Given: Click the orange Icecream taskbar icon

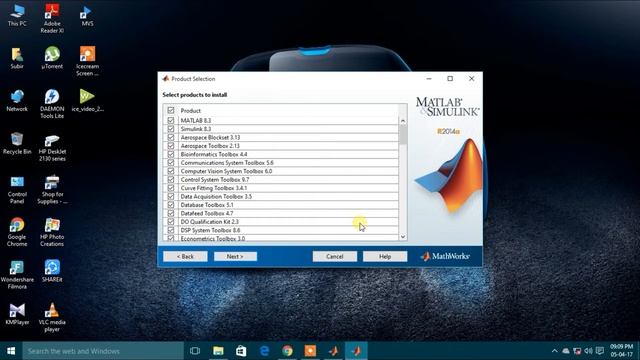Looking at the screenshot, I should (x=310, y=351).
